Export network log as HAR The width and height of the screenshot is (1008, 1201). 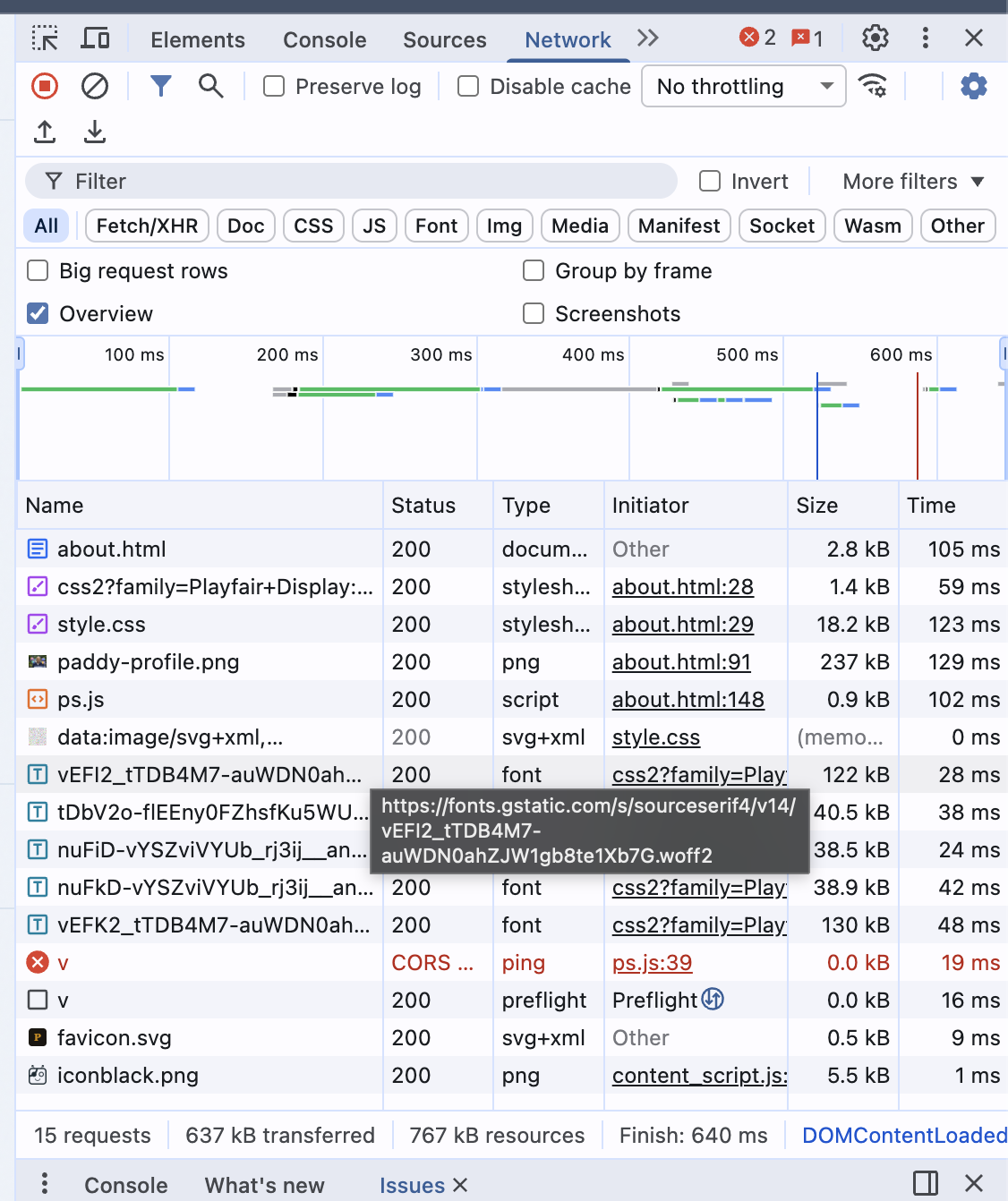(94, 132)
